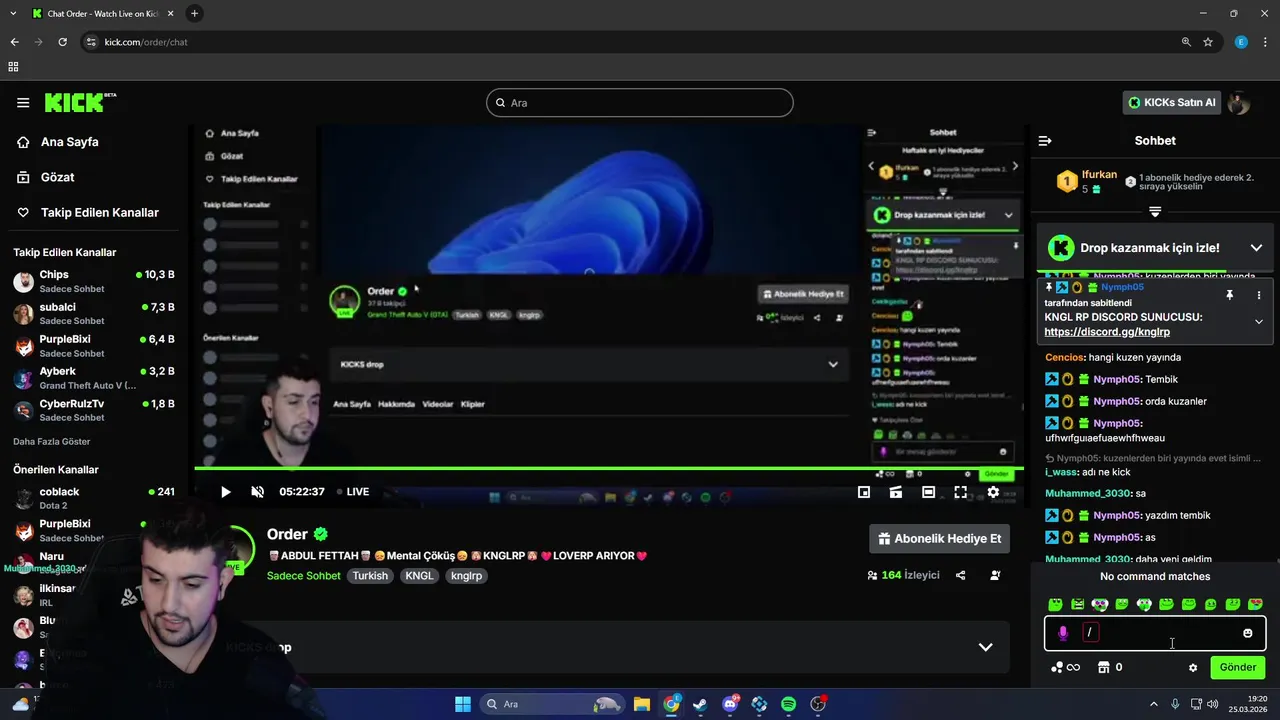Image resolution: width=1280 pixels, height=720 pixels.
Task: Collapse the chat panel via the Sohbet arrow icon
Action: coord(1045,141)
